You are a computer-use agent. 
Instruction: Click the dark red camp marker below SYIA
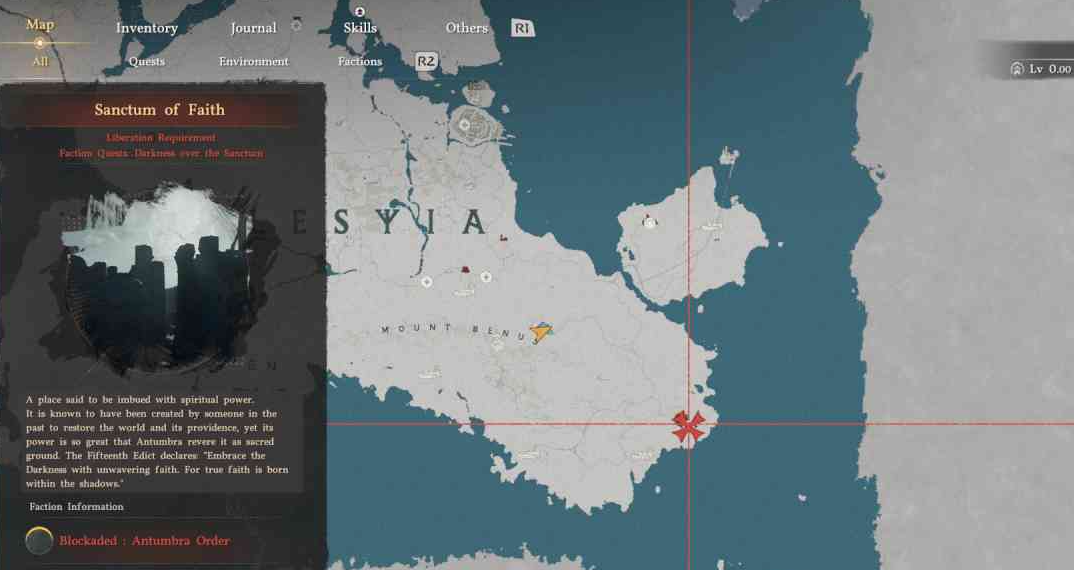click(466, 270)
